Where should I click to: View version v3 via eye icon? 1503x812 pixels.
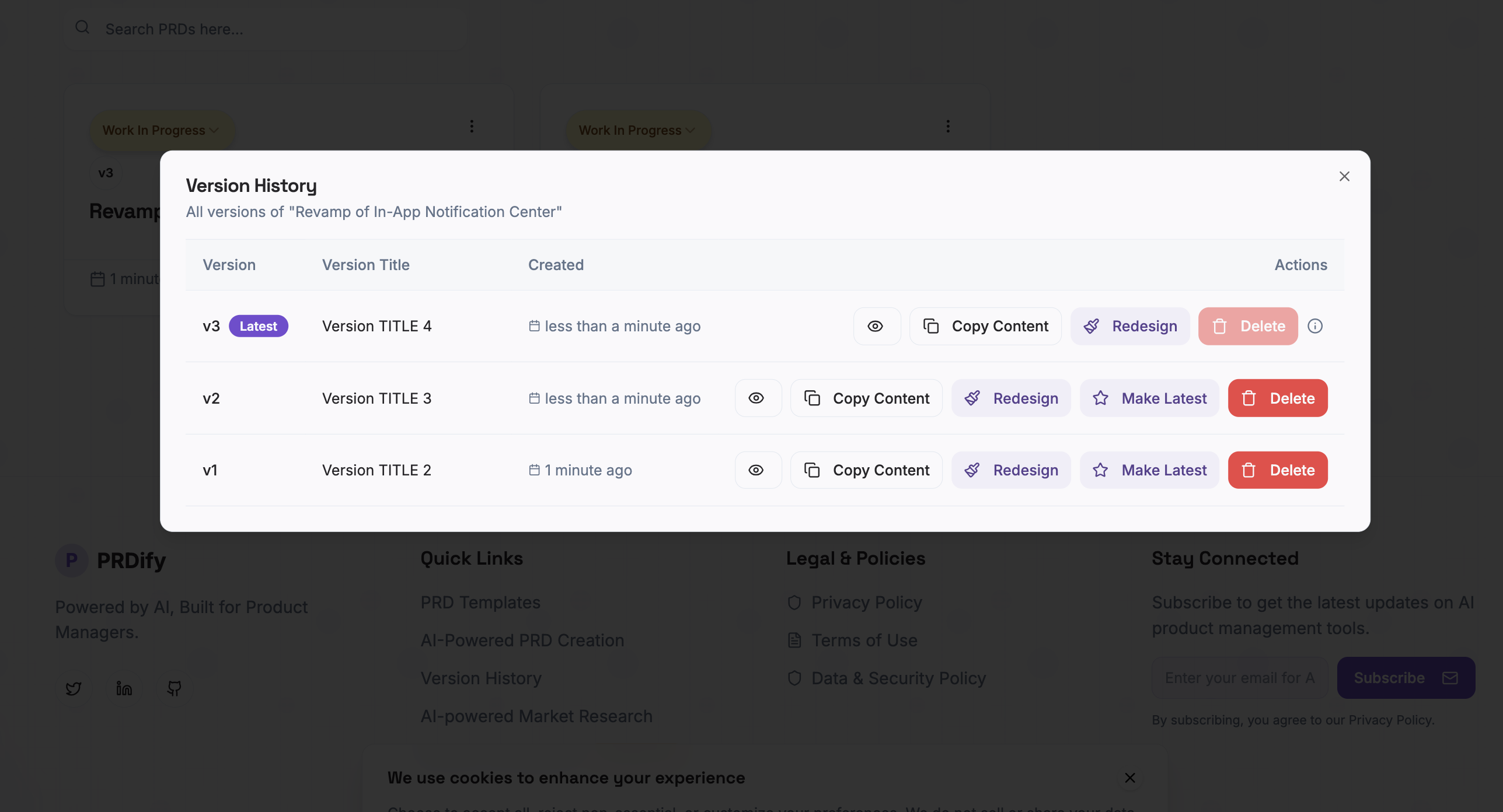pos(876,326)
